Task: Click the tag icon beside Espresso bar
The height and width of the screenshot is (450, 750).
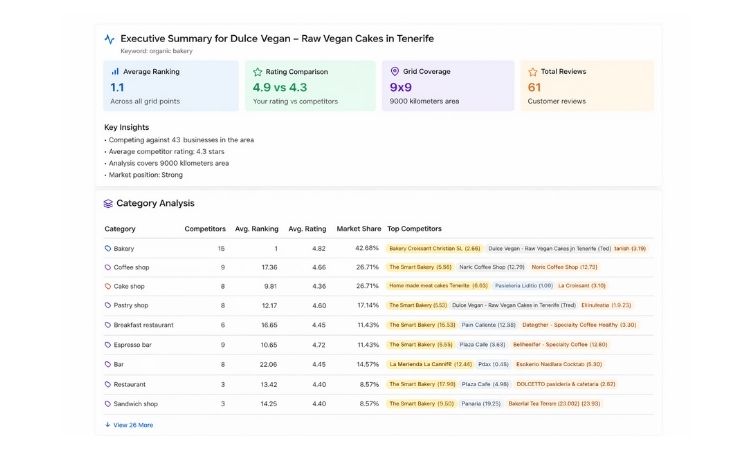Action: (108, 345)
